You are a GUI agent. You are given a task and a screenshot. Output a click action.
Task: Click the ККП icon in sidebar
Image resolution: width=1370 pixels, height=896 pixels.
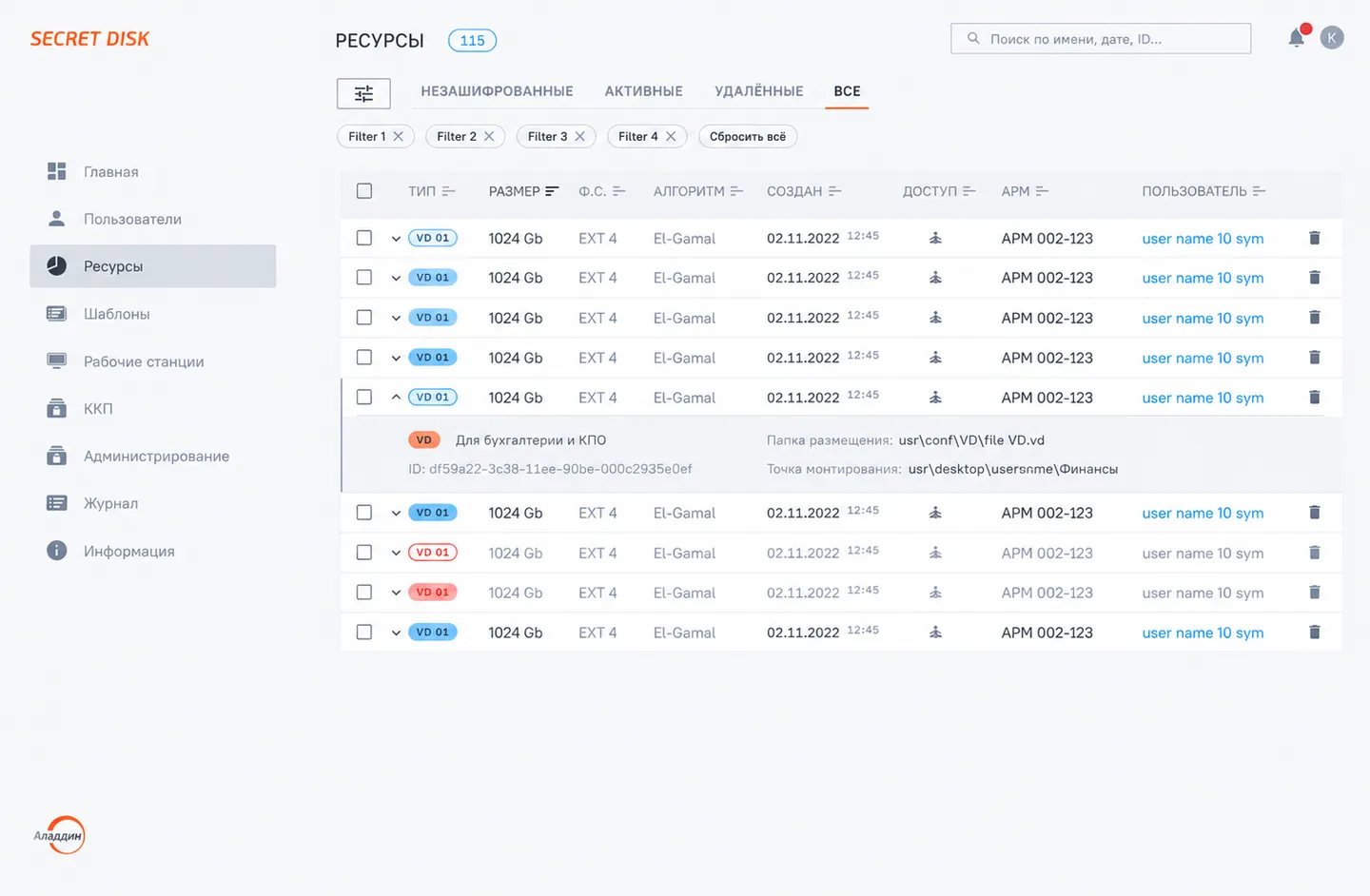pyautogui.click(x=57, y=408)
